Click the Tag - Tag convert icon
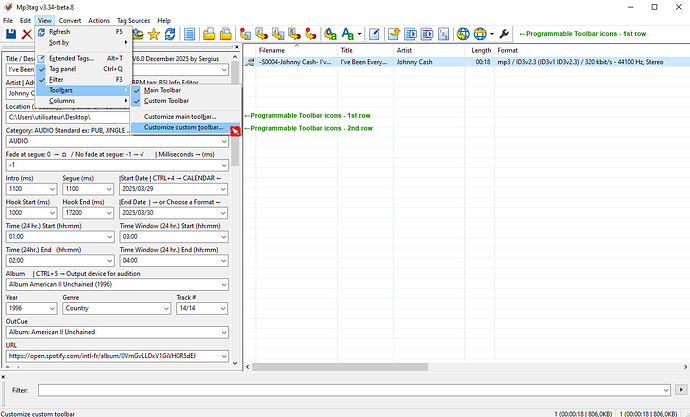The width and height of the screenshot is (690, 417). tap(311, 34)
